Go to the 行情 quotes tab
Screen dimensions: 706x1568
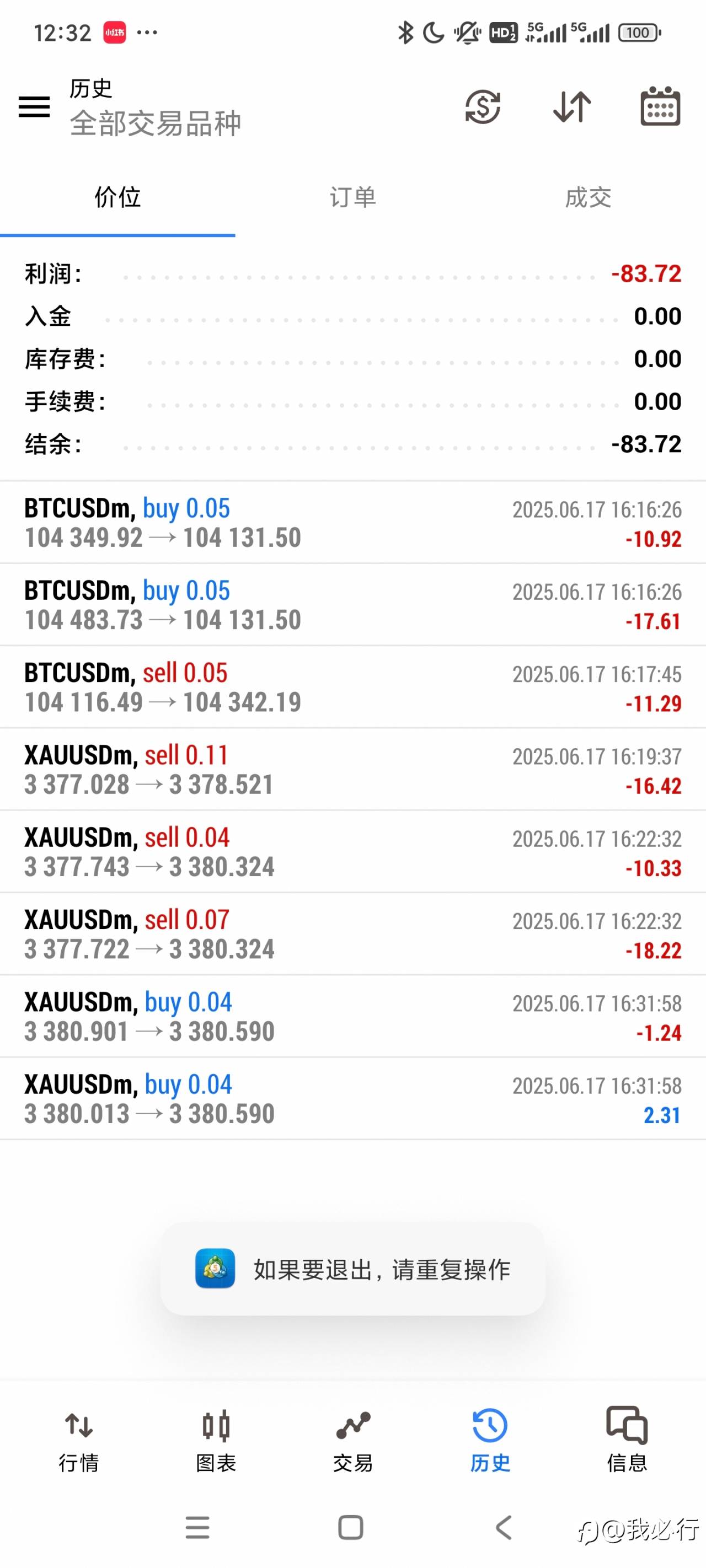(78, 1439)
